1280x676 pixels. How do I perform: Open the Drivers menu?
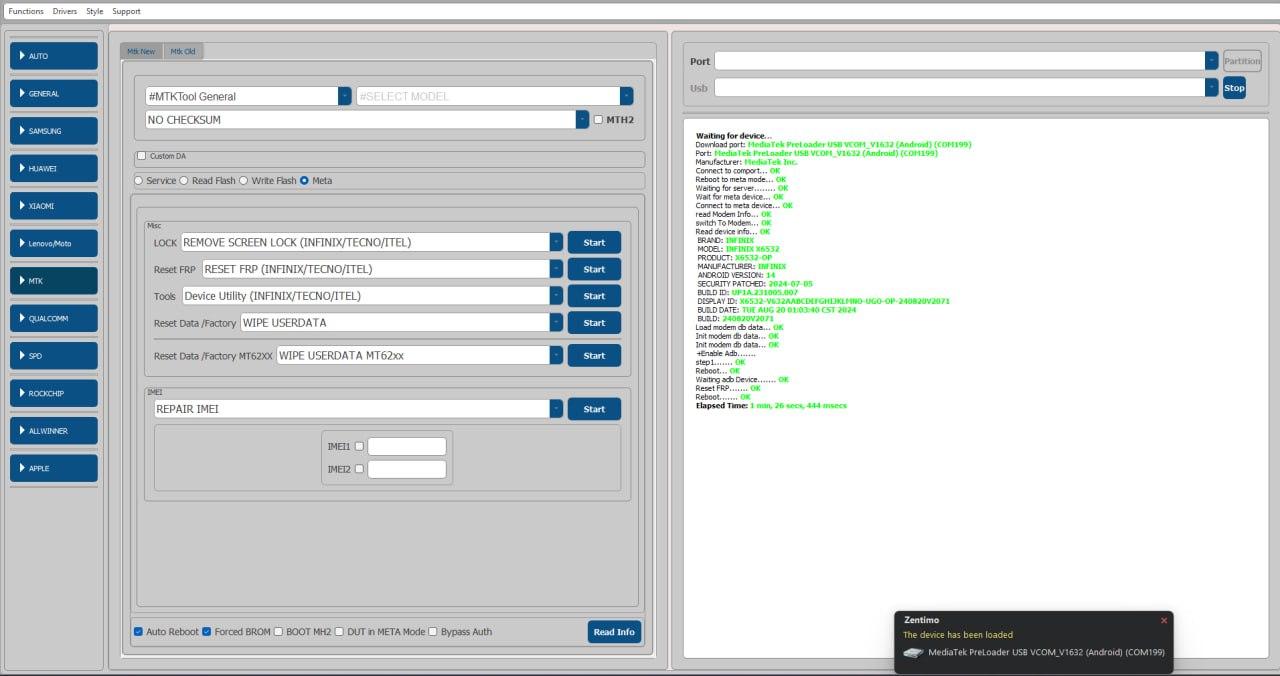(x=65, y=11)
